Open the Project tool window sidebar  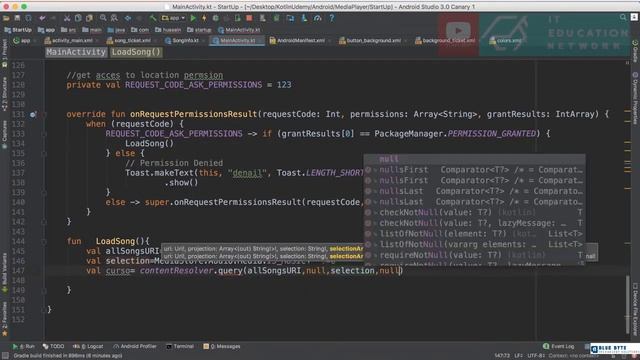4,52
